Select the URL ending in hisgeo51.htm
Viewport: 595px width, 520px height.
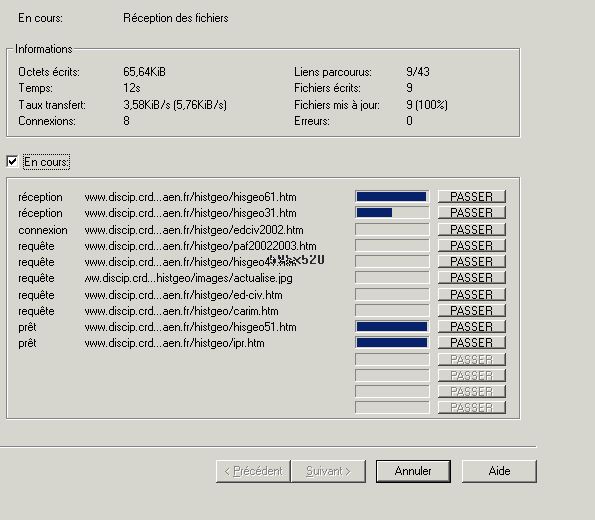(x=190, y=327)
